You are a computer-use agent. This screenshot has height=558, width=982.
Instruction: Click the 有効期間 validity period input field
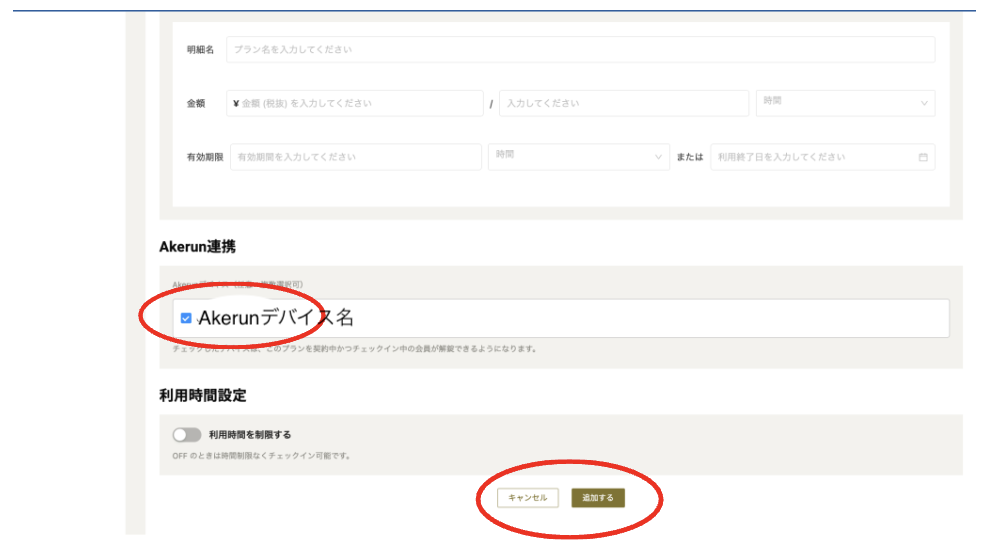pyautogui.click(x=356, y=157)
